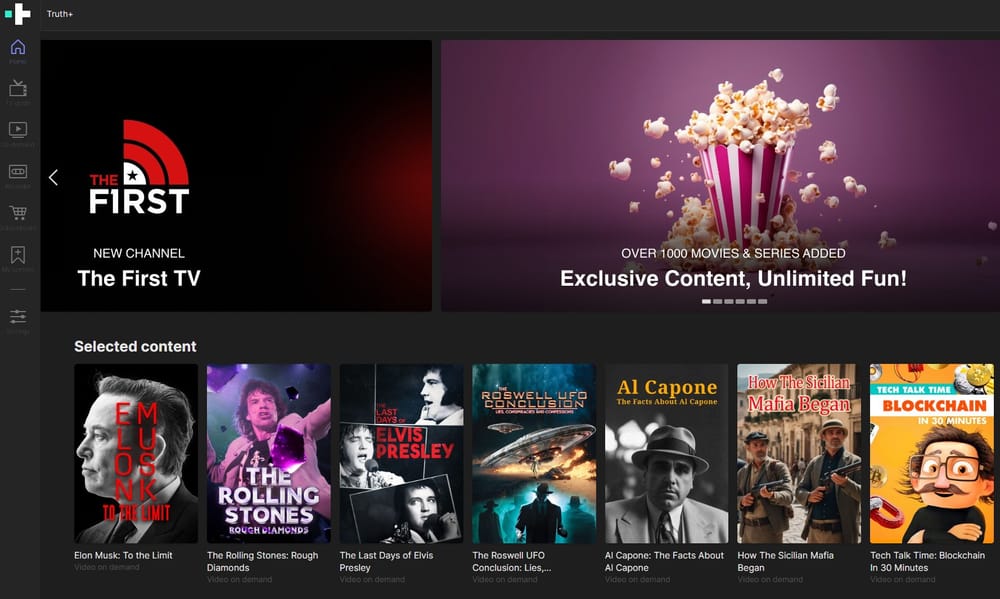The image size is (1000, 599).
Task: Click 'Video on demand' under Elon Musk
Action: pyautogui.click(x=107, y=567)
